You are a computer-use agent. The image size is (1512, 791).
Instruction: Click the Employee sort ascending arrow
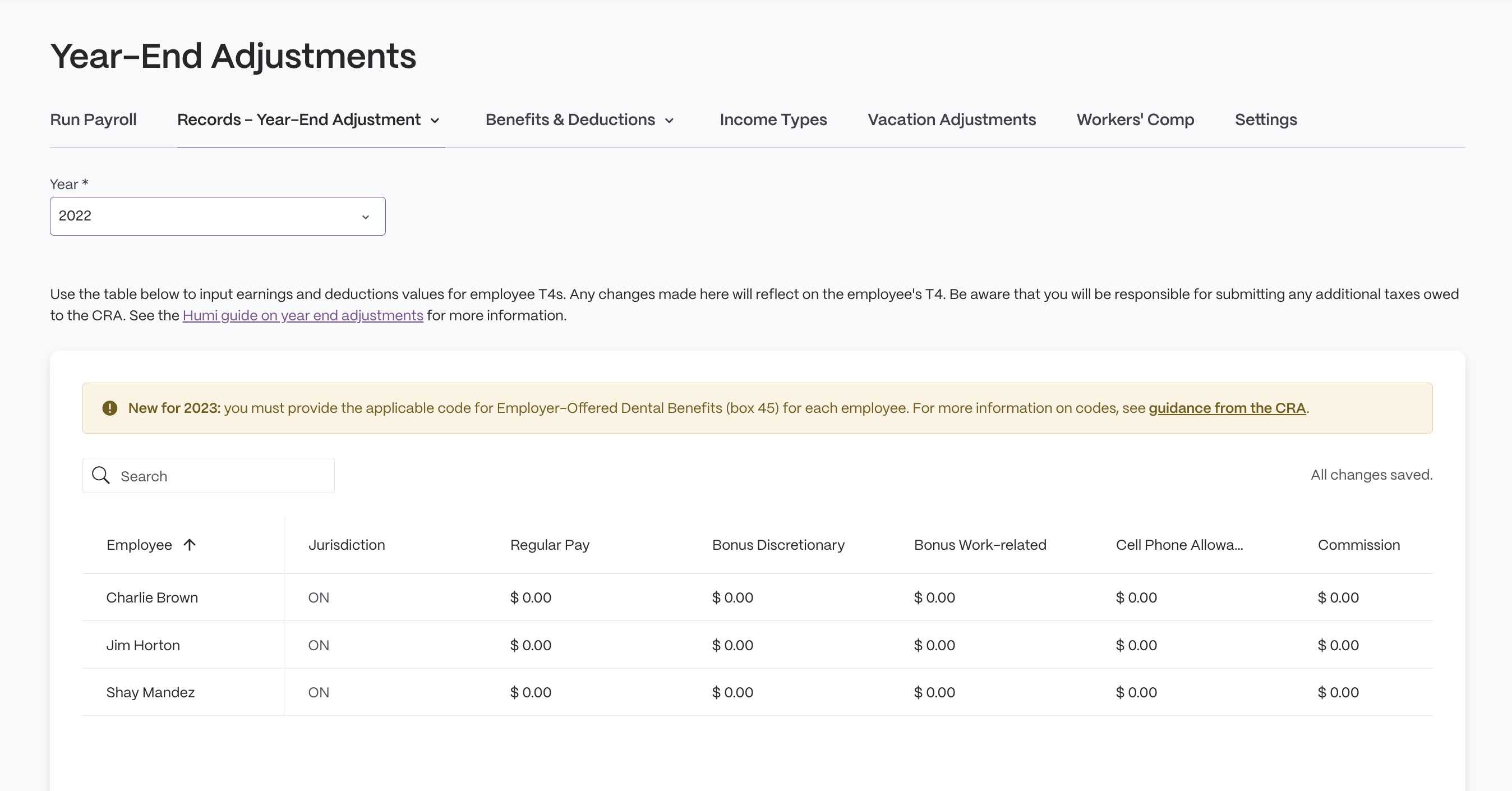[189, 545]
